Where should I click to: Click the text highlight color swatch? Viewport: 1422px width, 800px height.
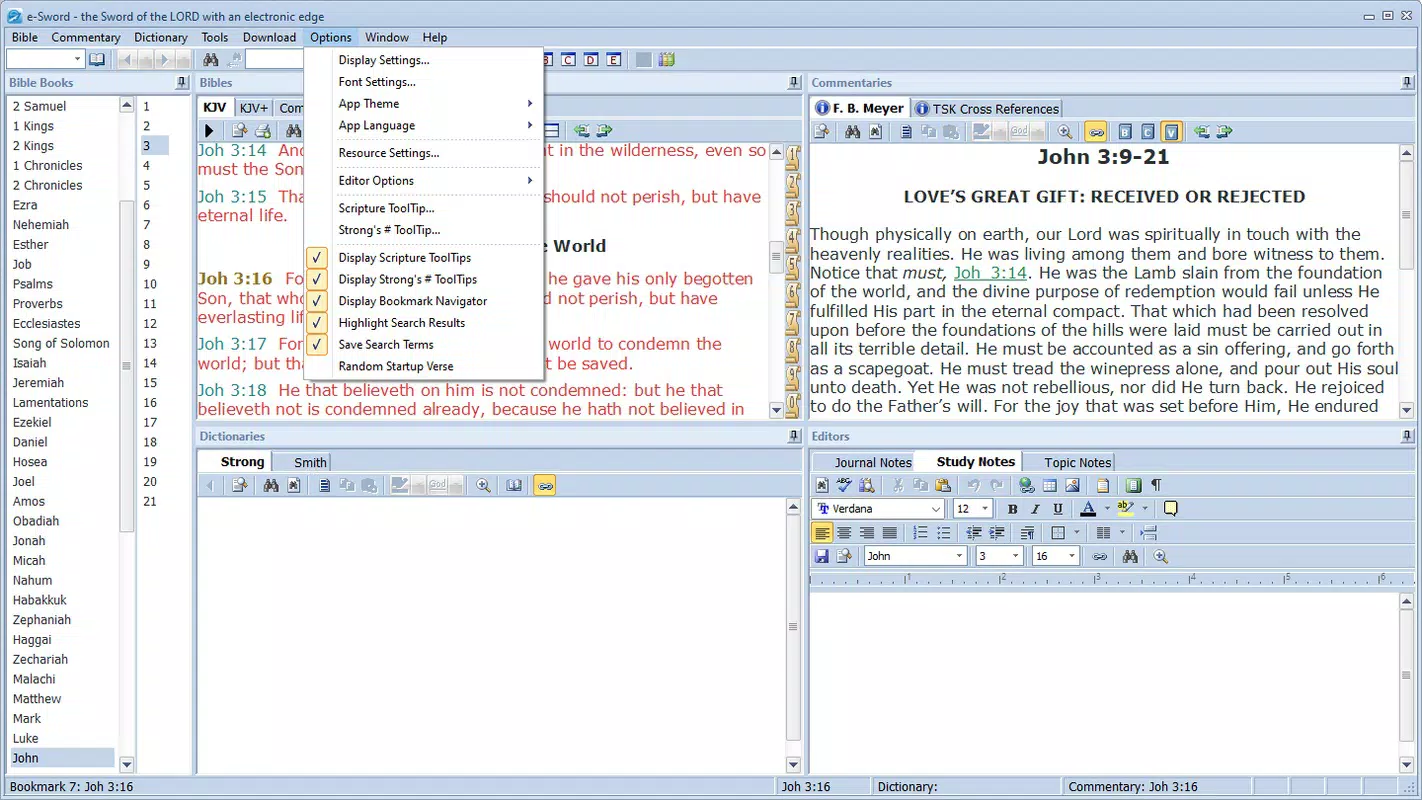click(x=1126, y=509)
